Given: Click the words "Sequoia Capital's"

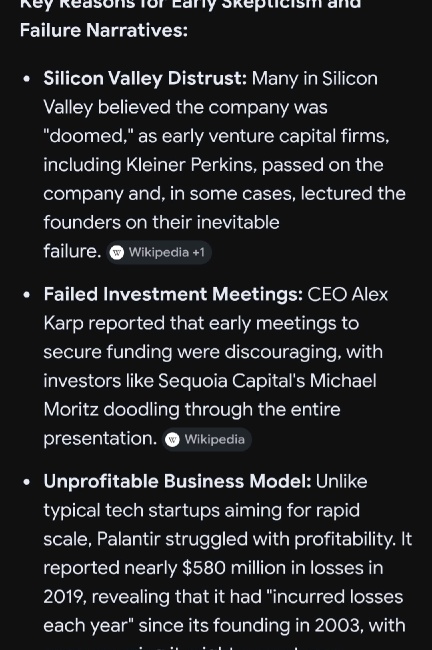Looking at the screenshot, I should [231, 381].
